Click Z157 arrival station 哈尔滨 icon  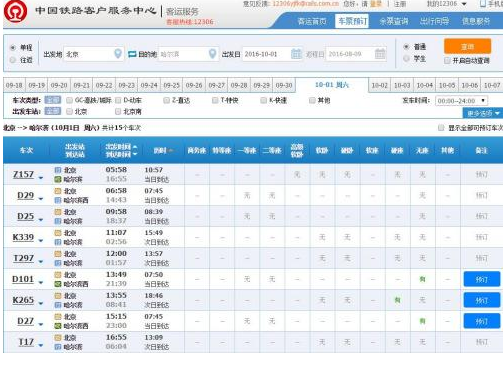tap(58, 179)
